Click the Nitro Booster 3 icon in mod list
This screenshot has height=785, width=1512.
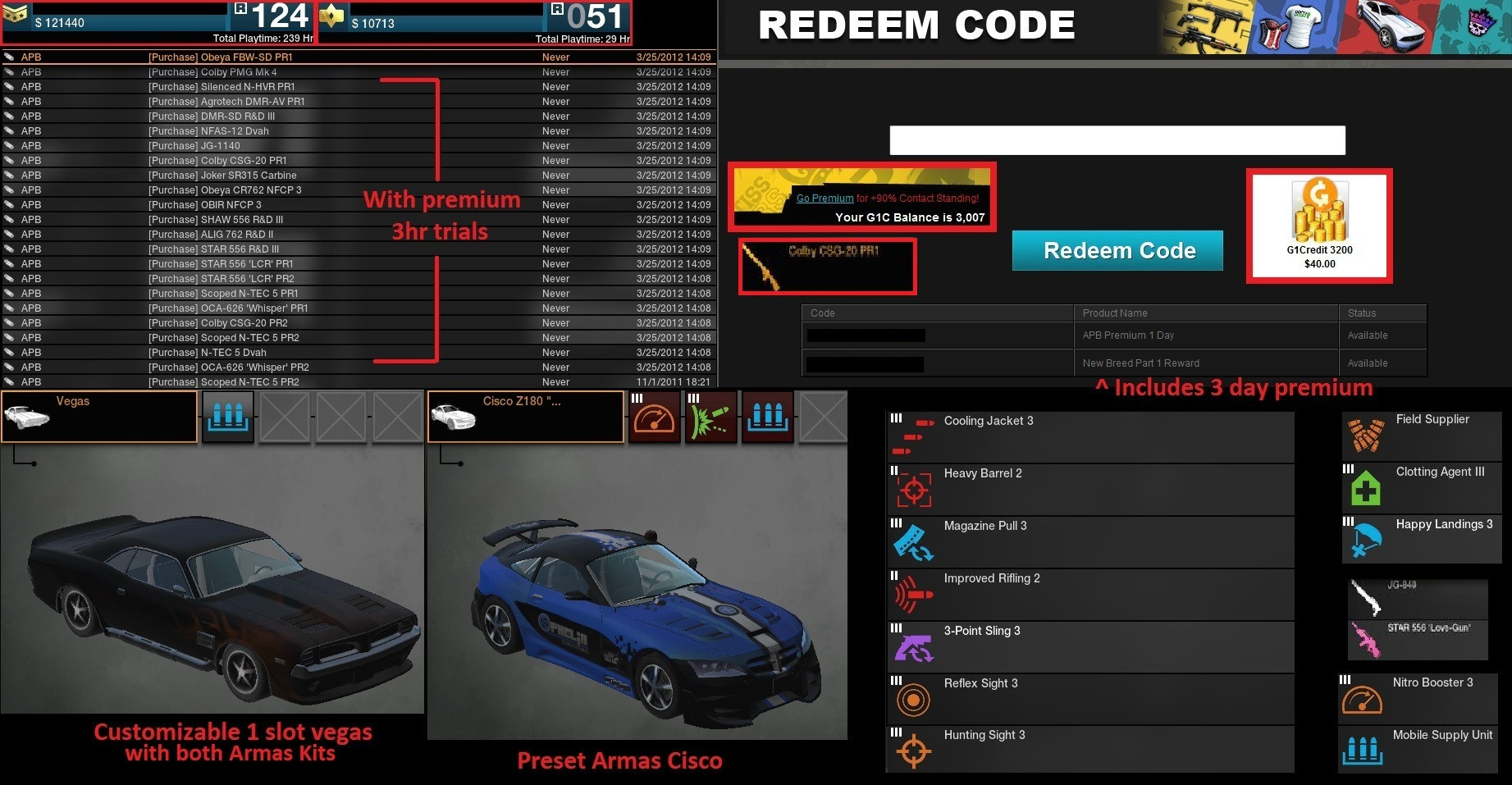1362,698
